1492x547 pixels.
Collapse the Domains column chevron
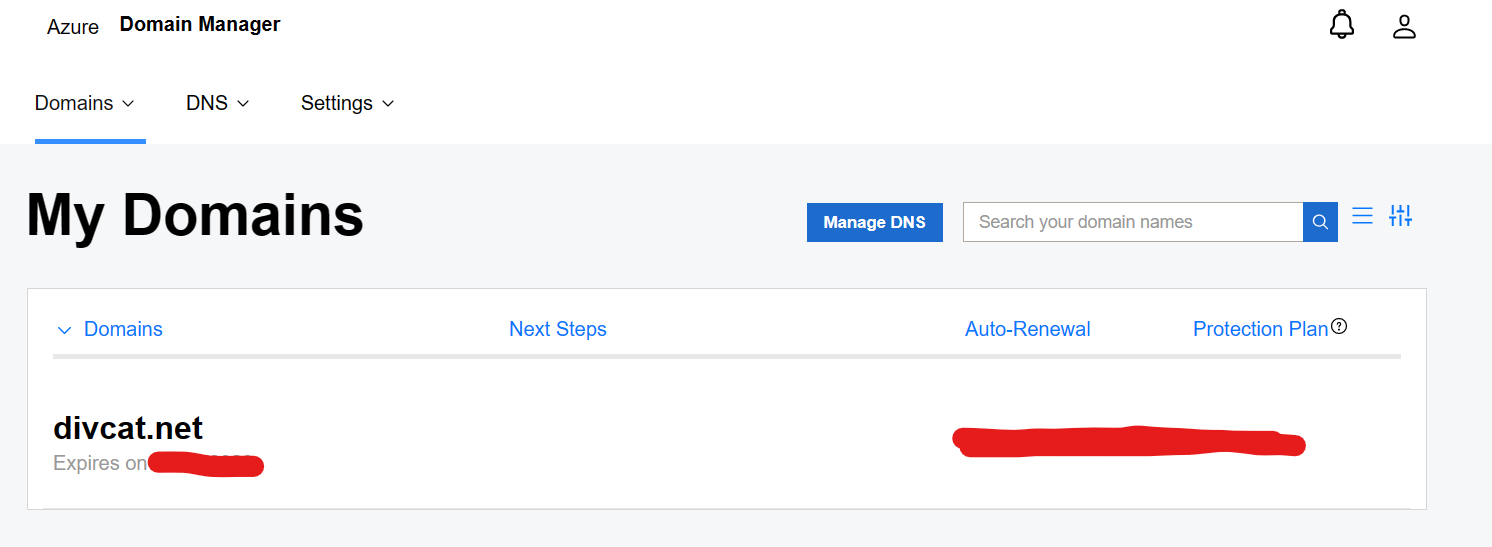[x=65, y=330]
